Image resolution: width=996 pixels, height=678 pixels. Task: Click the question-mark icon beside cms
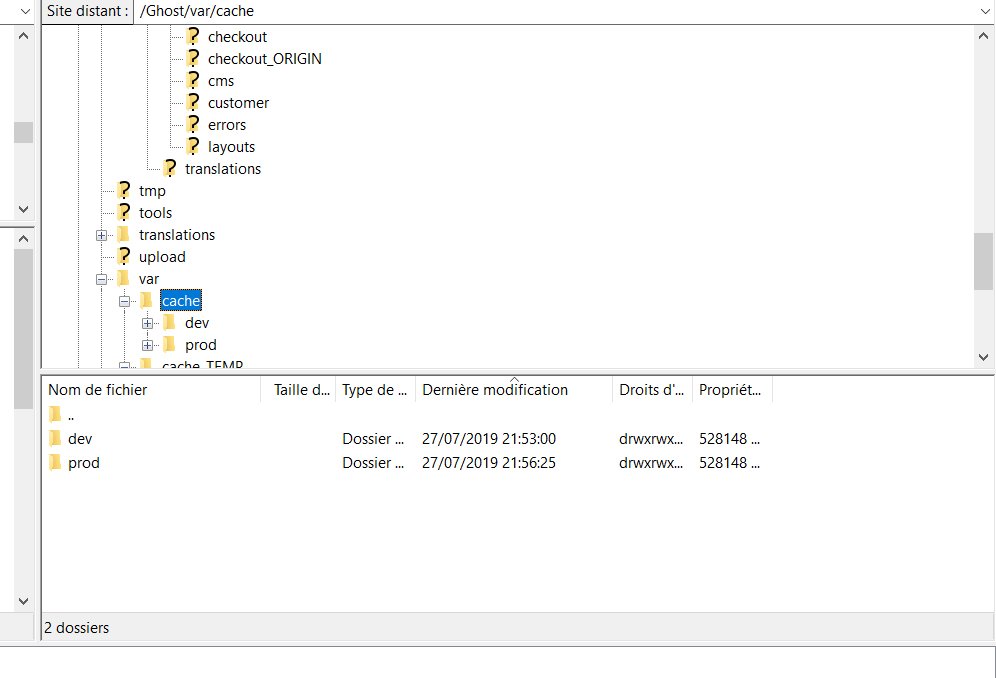click(x=193, y=81)
